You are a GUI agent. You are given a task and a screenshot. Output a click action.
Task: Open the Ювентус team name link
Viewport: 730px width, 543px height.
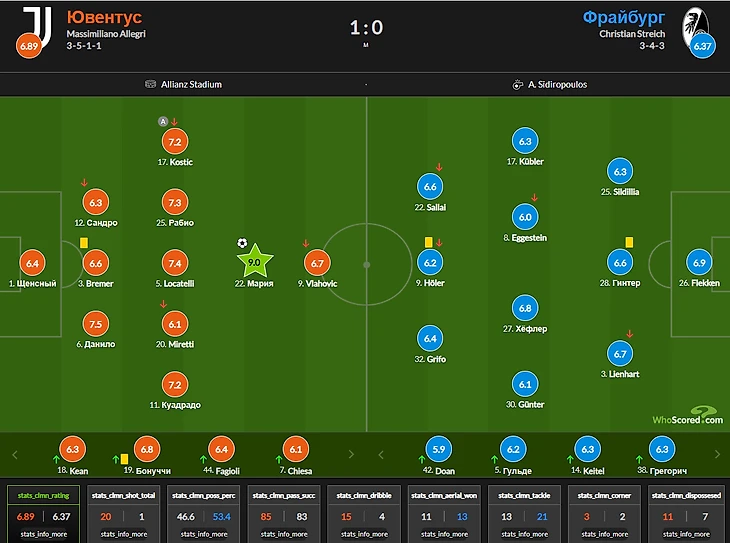tap(104, 17)
